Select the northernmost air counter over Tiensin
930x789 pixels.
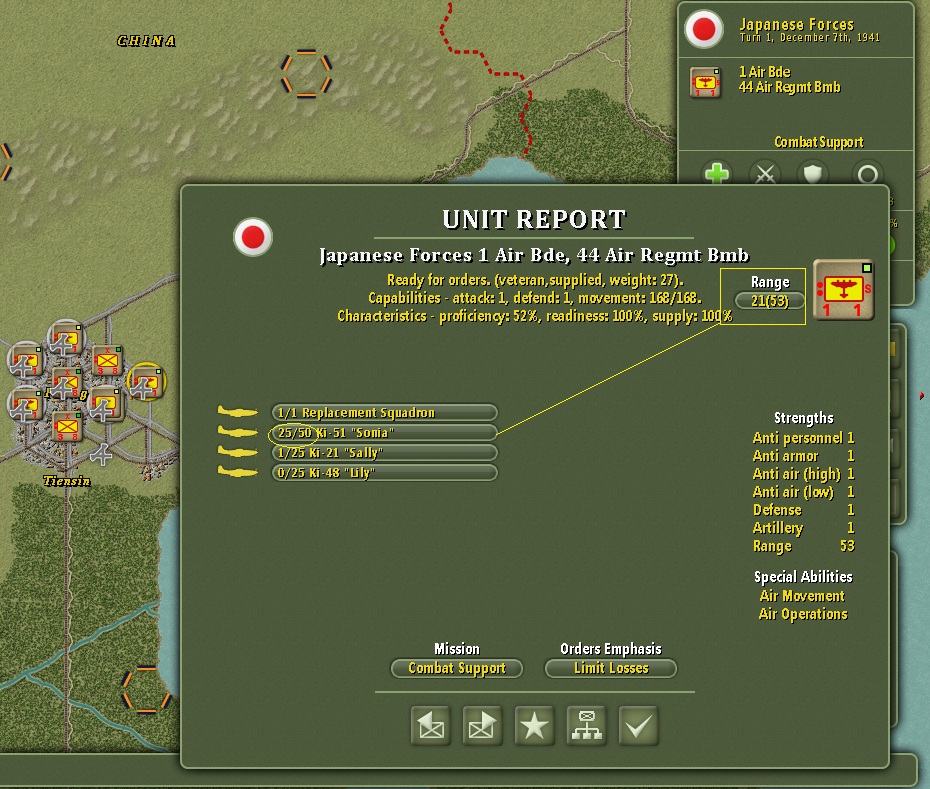click(66, 339)
